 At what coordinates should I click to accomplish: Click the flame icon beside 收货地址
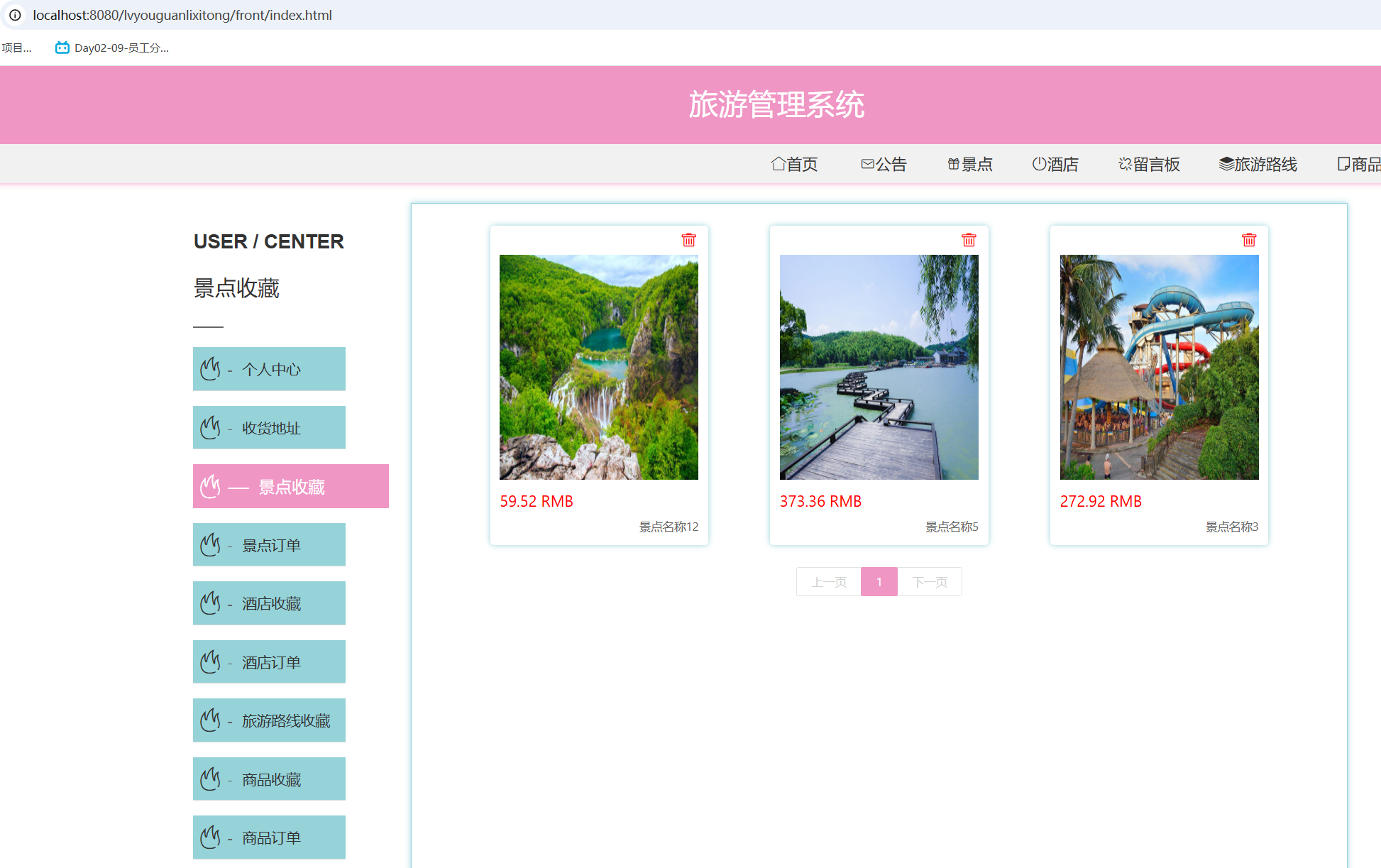pos(210,428)
